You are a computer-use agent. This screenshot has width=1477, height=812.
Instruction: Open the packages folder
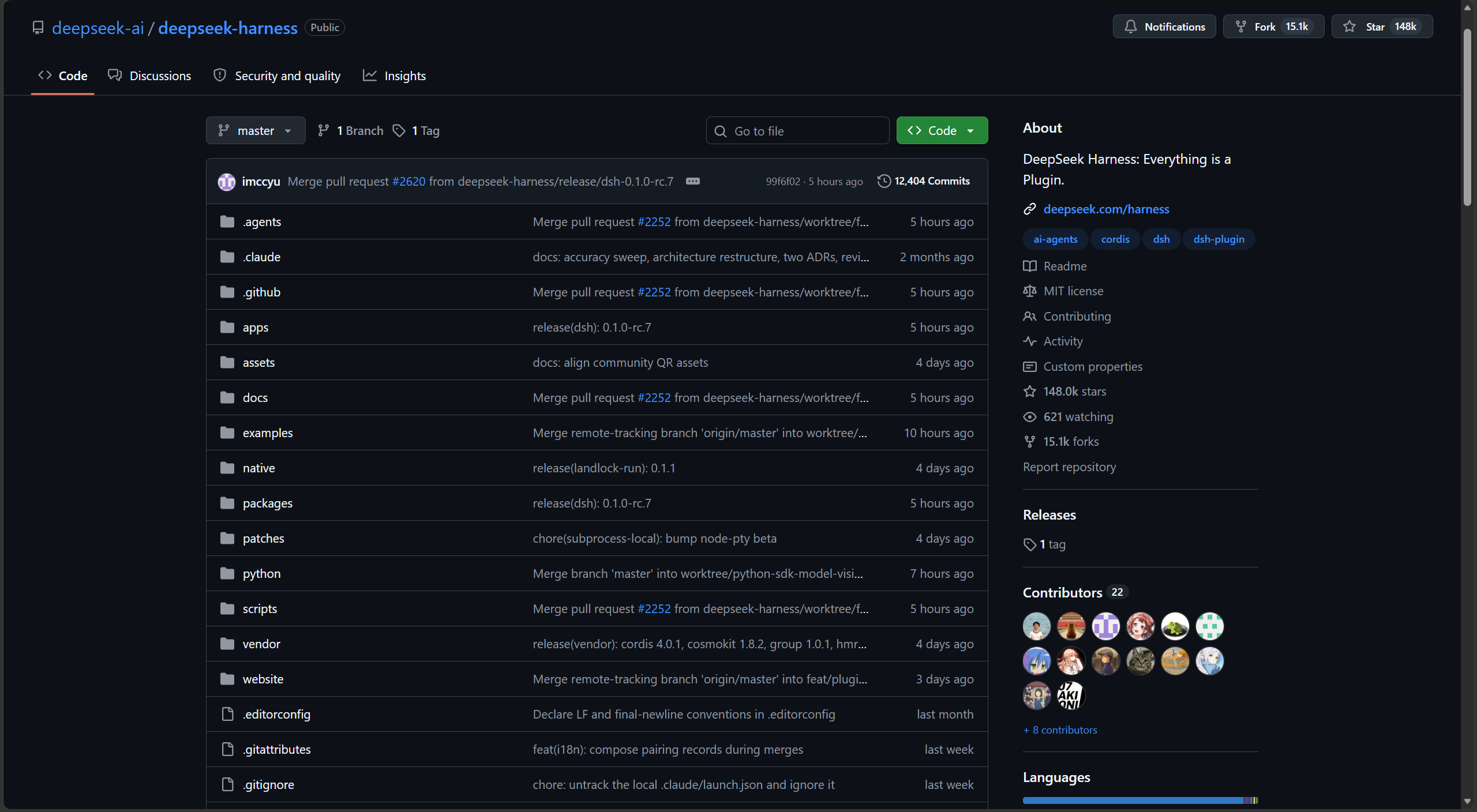(x=268, y=503)
